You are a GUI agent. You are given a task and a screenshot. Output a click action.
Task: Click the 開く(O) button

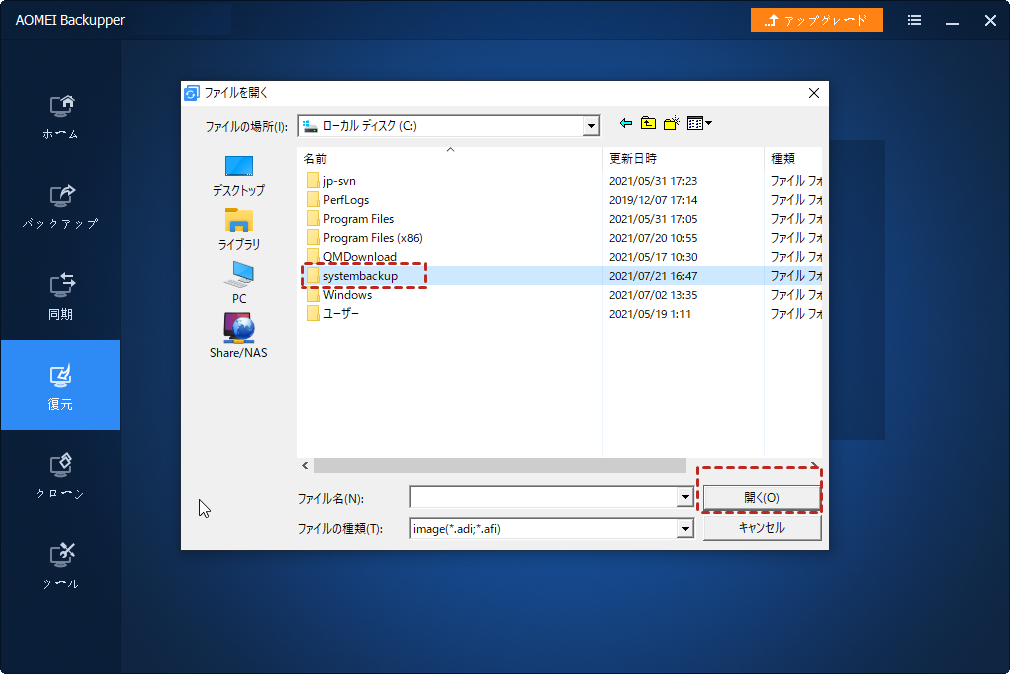click(761, 497)
